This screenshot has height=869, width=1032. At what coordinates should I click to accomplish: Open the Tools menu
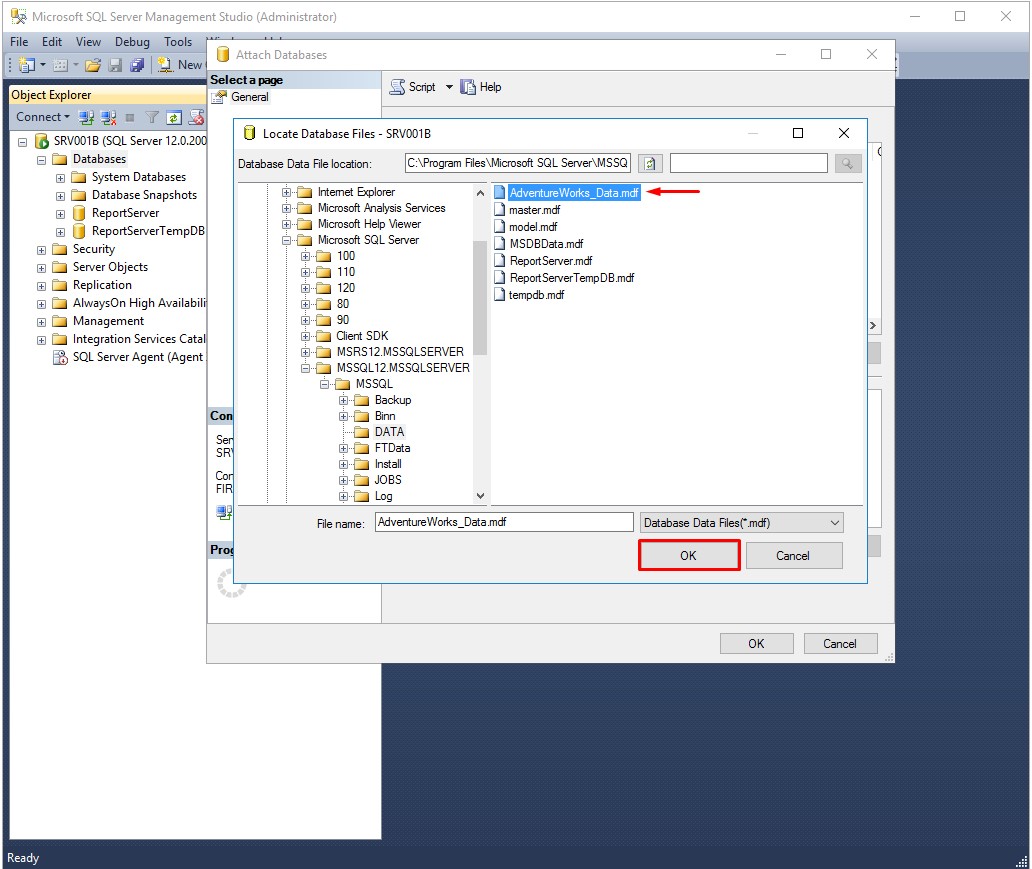(178, 41)
